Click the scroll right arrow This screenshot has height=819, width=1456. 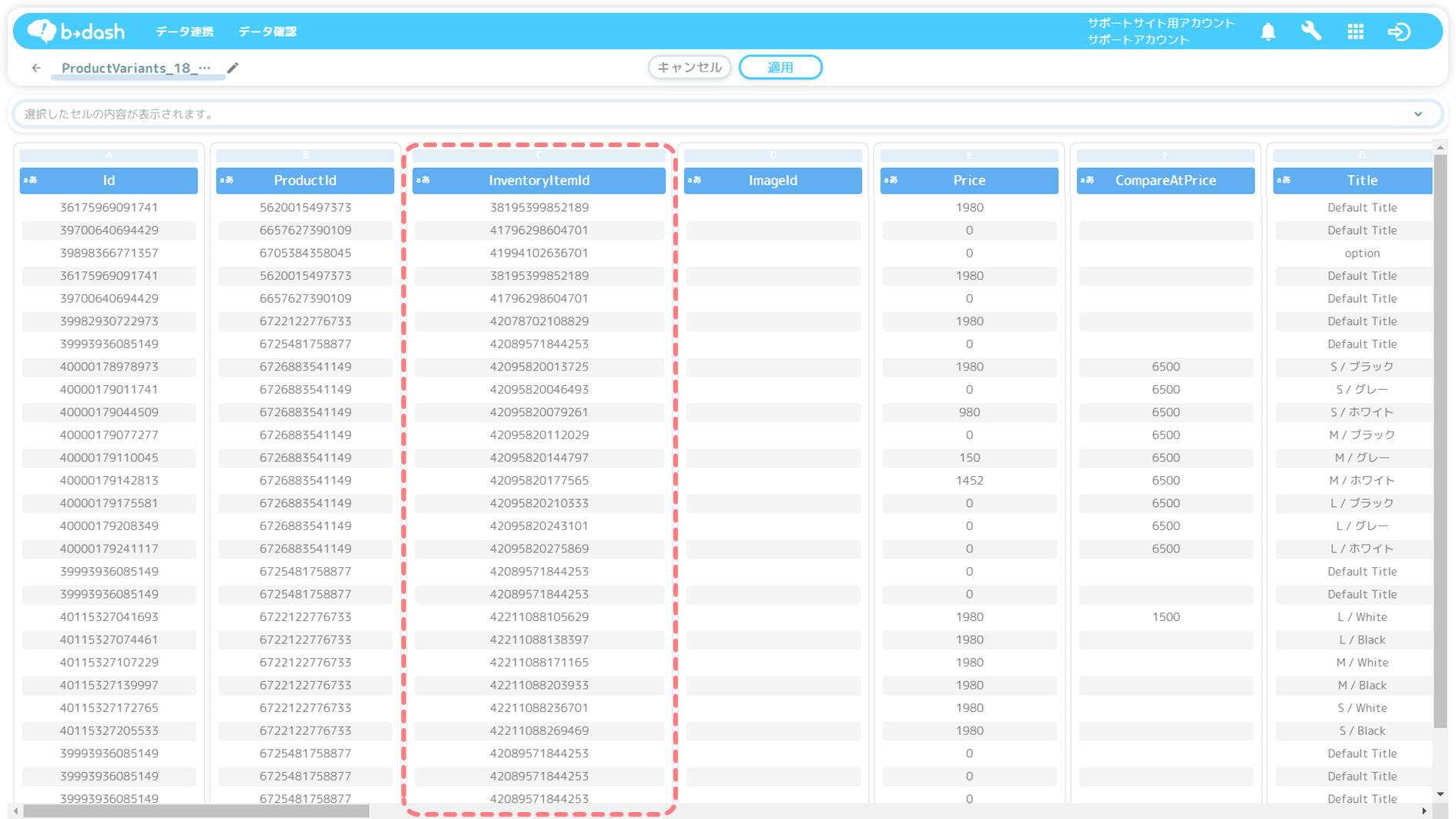pos(1424,811)
